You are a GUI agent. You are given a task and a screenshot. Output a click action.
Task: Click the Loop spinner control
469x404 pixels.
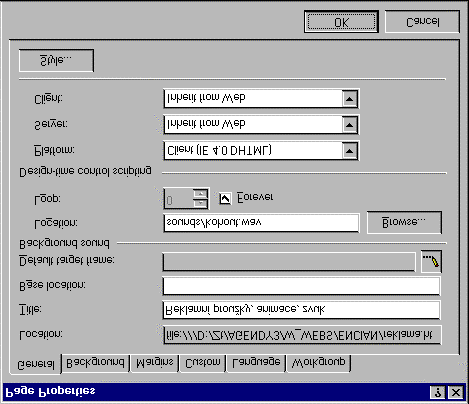pyautogui.click(x=200, y=198)
